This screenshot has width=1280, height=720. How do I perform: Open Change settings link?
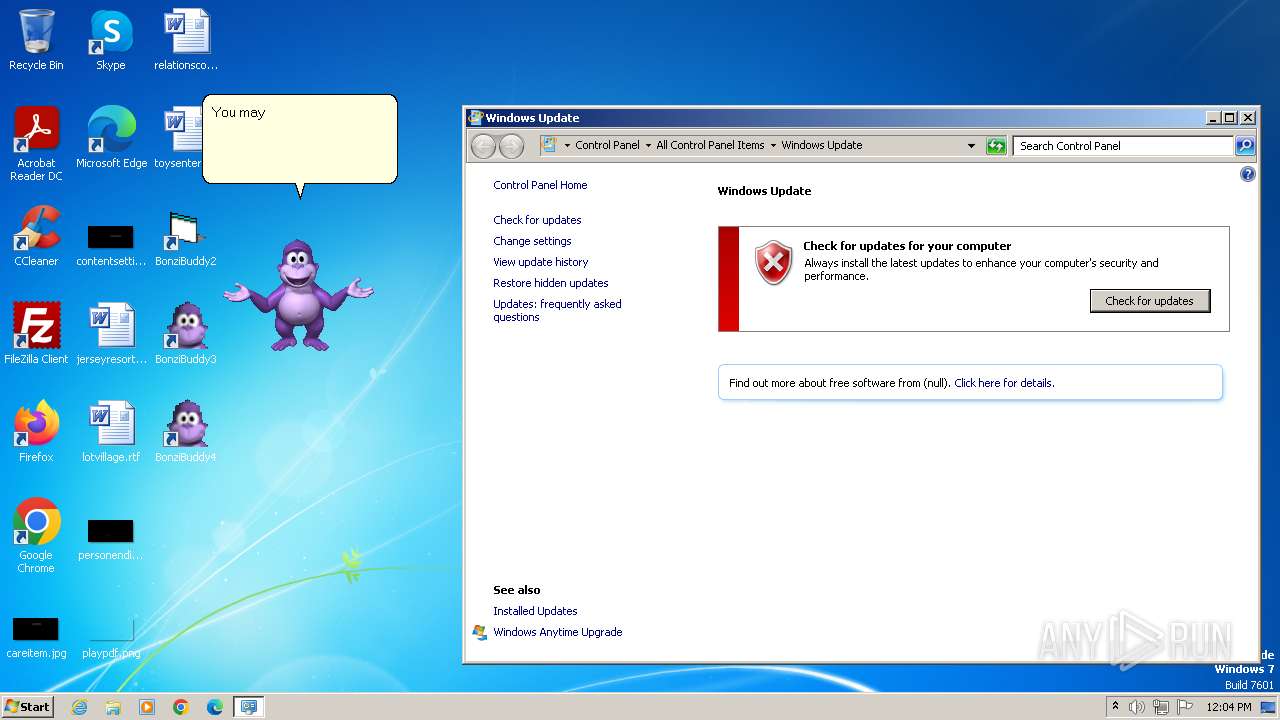coord(532,241)
